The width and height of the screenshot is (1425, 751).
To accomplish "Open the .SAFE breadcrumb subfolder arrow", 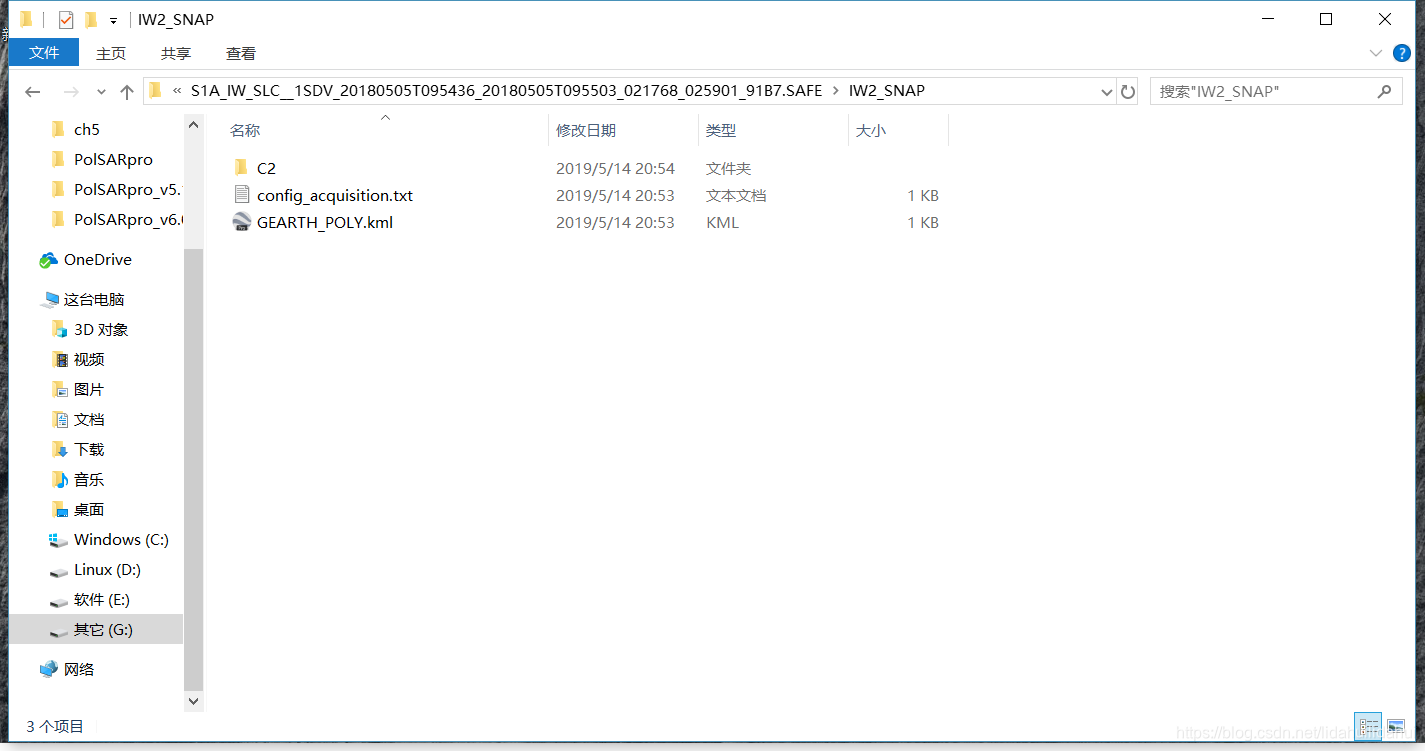I will tap(836, 91).
